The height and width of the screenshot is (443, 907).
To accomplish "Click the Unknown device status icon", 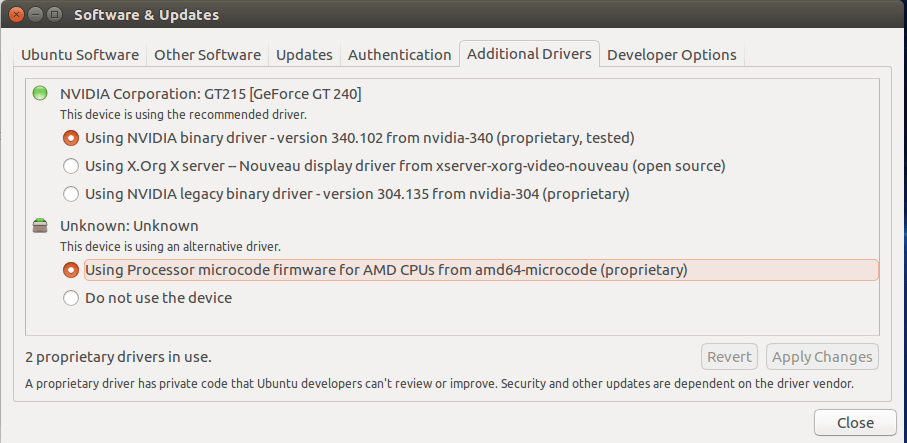I will pyautogui.click(x=40, y=226).
